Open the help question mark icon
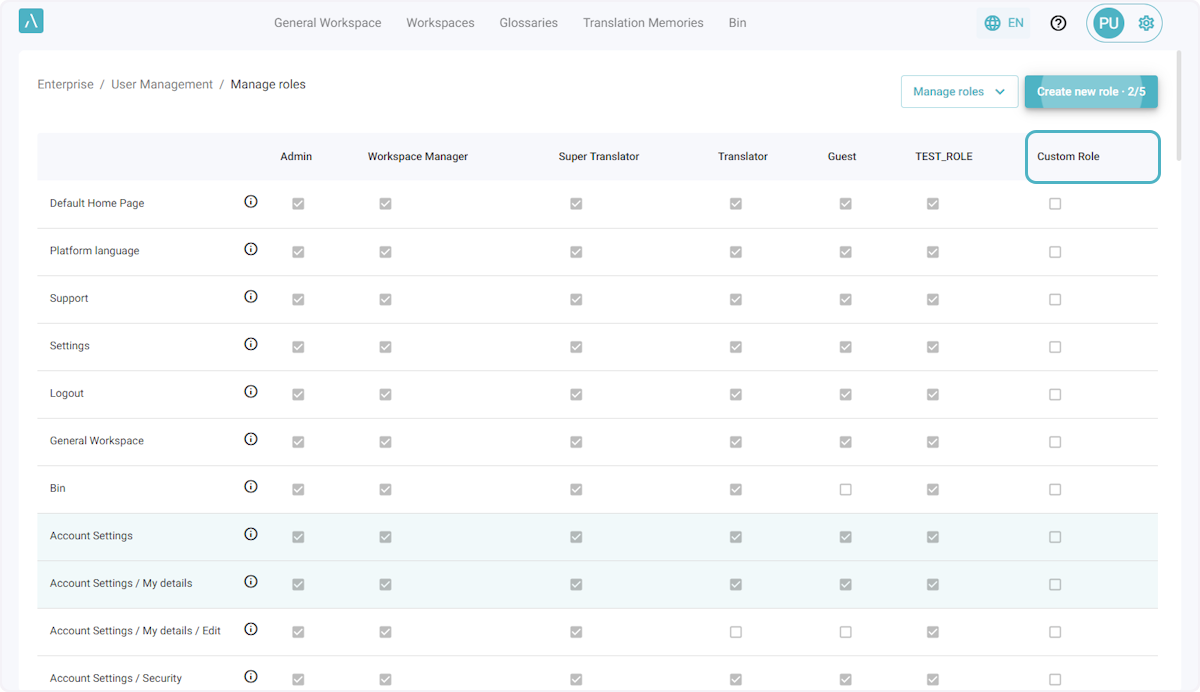Image resolution: width=1200 pixels, height=692 pixels. click(x=1058, y=23)
